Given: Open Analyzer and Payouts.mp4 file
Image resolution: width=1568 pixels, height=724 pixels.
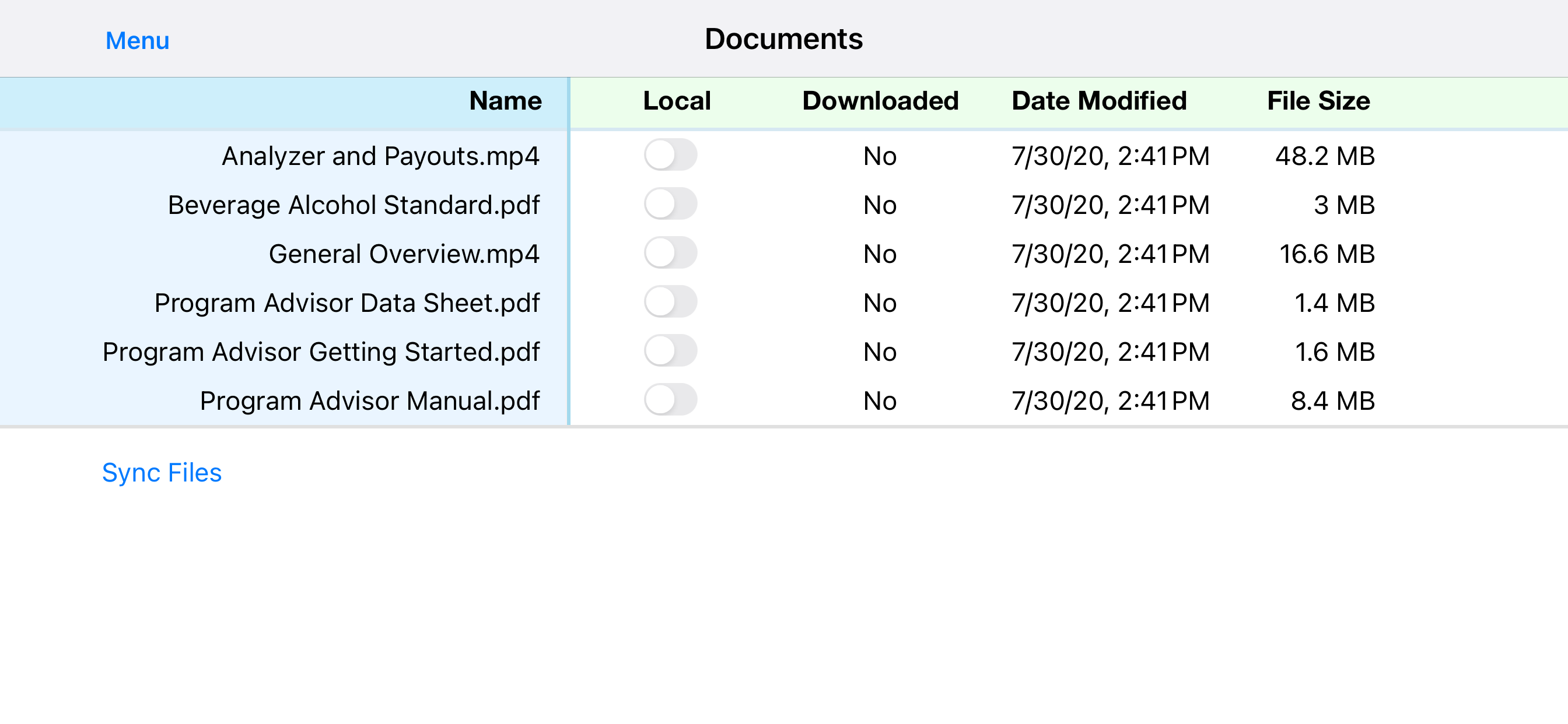Looking at the screenshot, I should (x=380, y=156).
